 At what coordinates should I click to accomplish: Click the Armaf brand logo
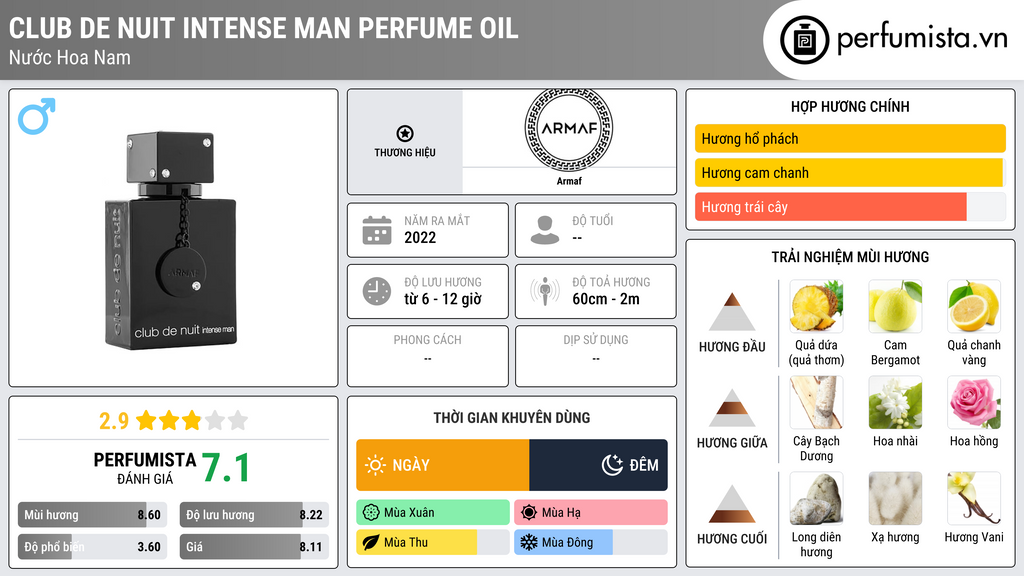point(567,130)
